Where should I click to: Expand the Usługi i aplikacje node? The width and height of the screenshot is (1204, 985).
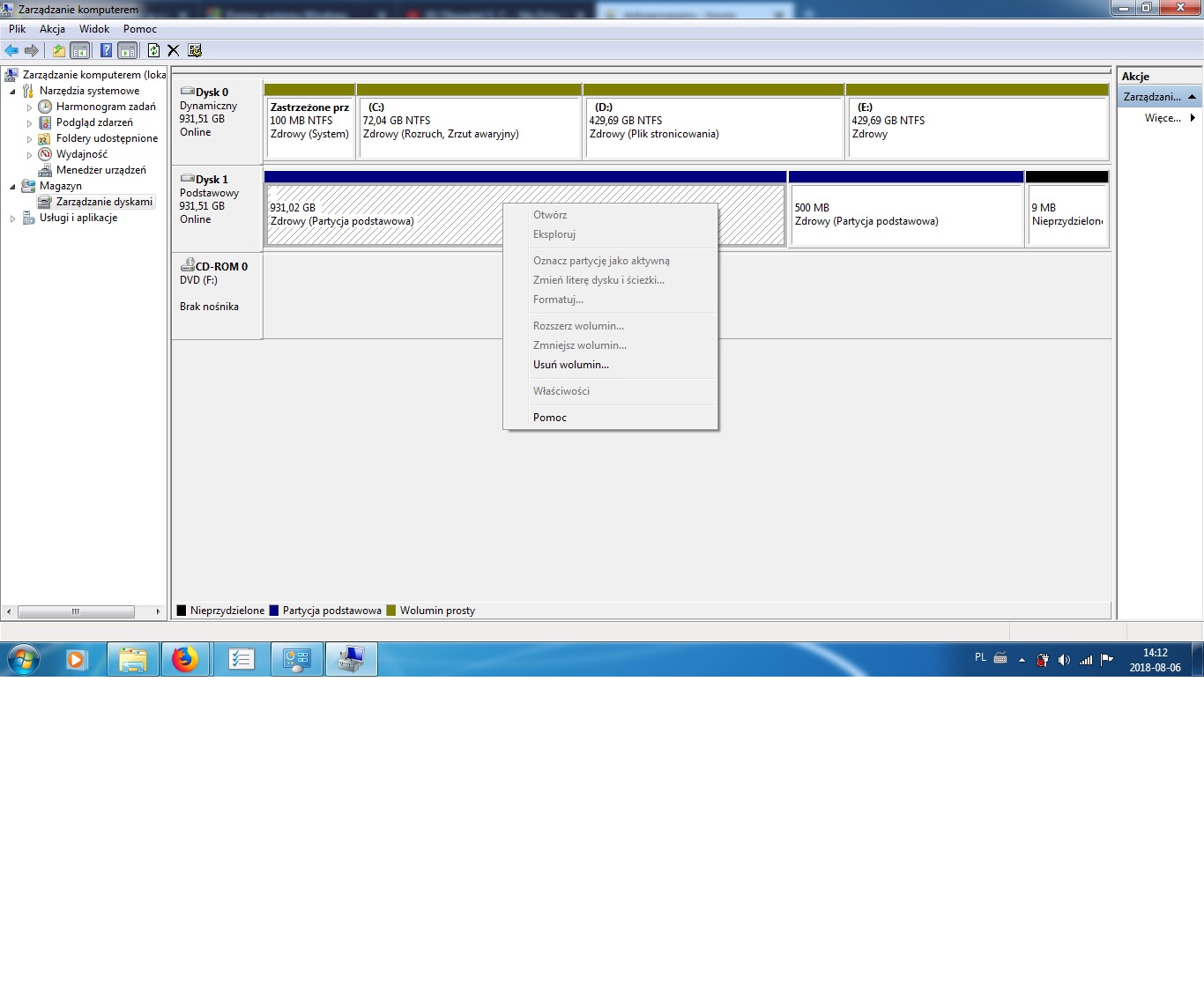[12, 218]
